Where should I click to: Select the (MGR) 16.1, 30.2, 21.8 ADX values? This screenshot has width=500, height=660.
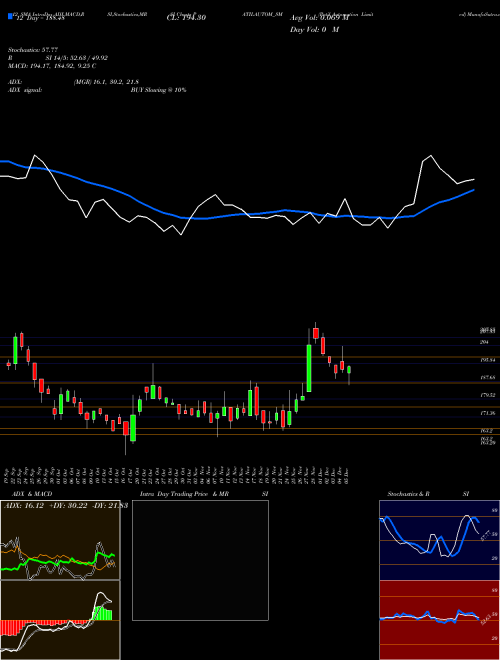tap(106, 82)
